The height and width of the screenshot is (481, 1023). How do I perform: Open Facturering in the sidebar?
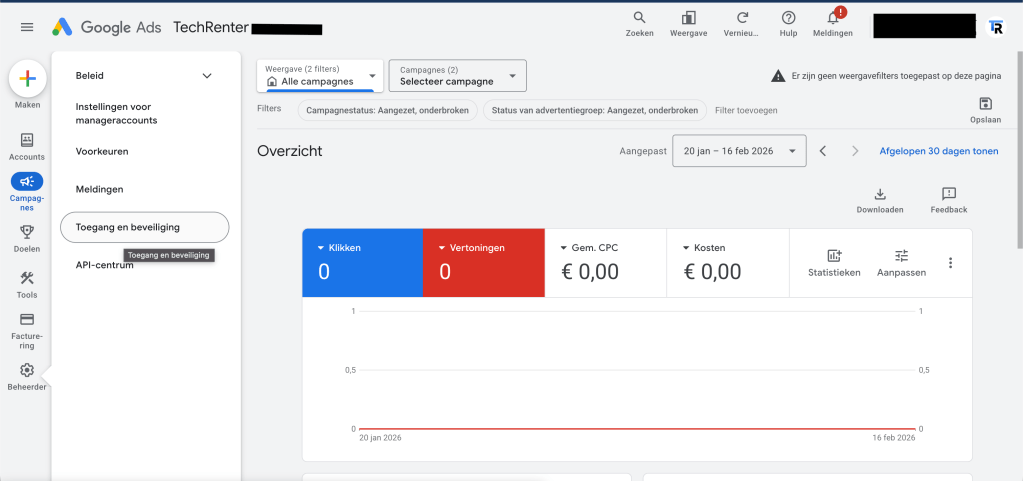pos(27,320)
